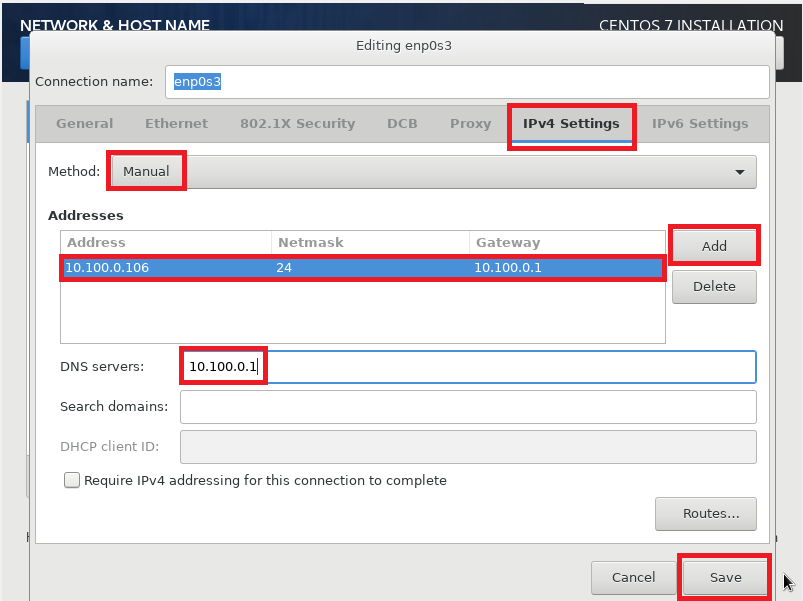The height and width of the screenshot is (601, 803).
Task: Open the Method dropdown showing Manual
Action: [x=434, y=172]
